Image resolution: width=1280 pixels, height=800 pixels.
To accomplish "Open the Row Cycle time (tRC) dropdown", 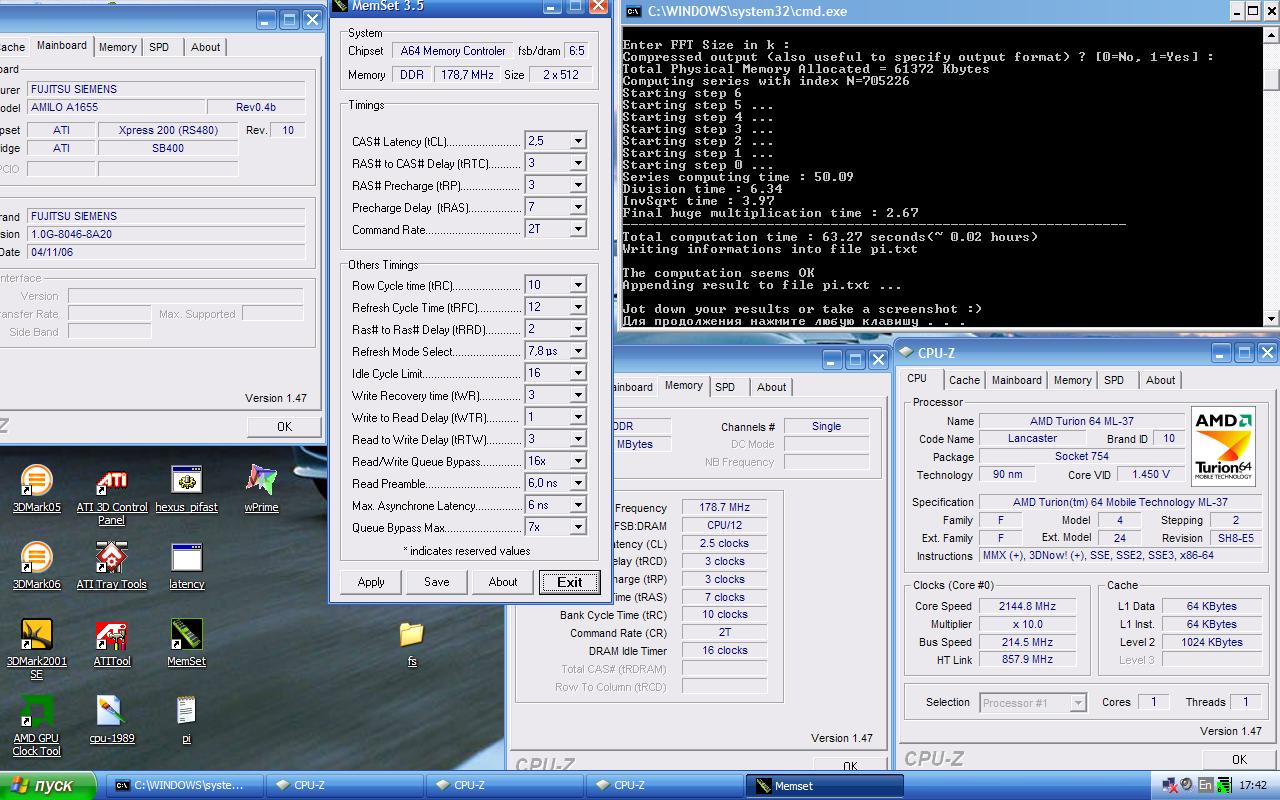I will point(577,285).
